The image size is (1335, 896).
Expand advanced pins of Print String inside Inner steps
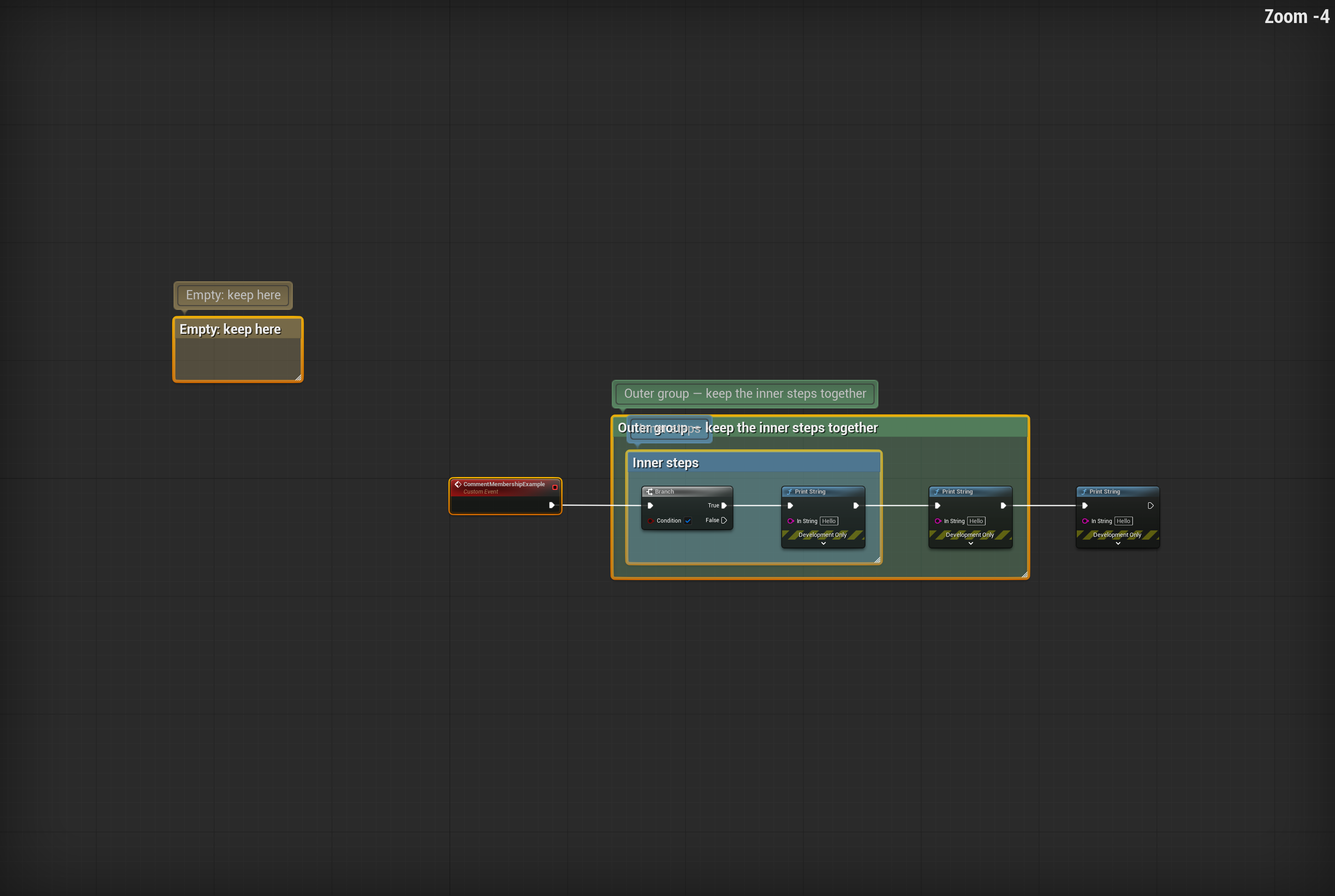click(x=823, y=543)
